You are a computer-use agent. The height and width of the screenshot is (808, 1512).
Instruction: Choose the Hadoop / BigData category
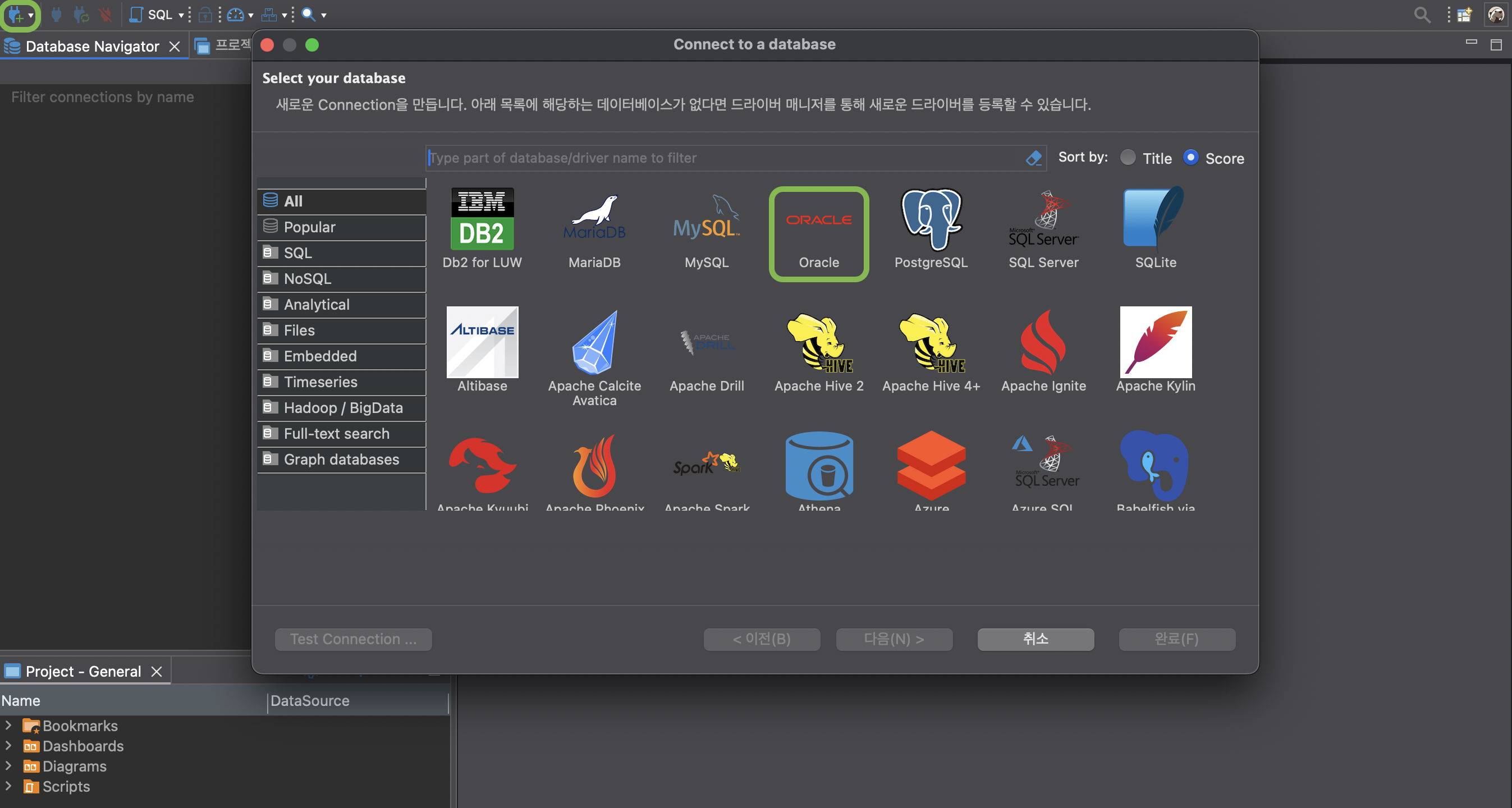pyautogui.click(x=341, y=408)
